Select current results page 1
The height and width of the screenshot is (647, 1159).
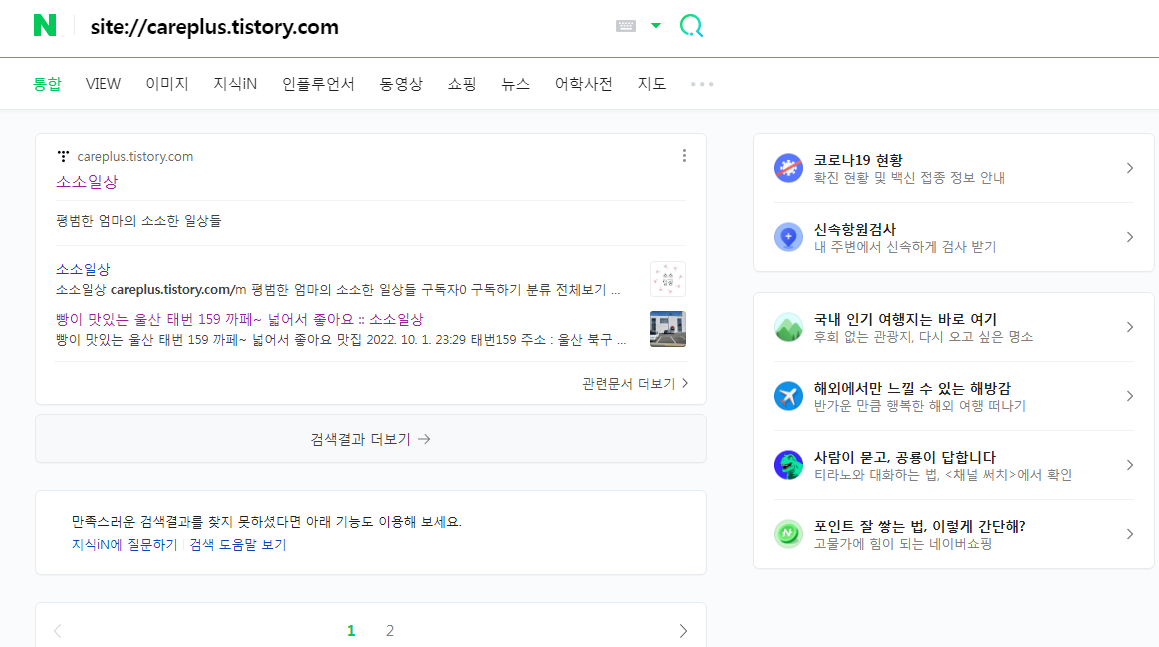[351, 631]
